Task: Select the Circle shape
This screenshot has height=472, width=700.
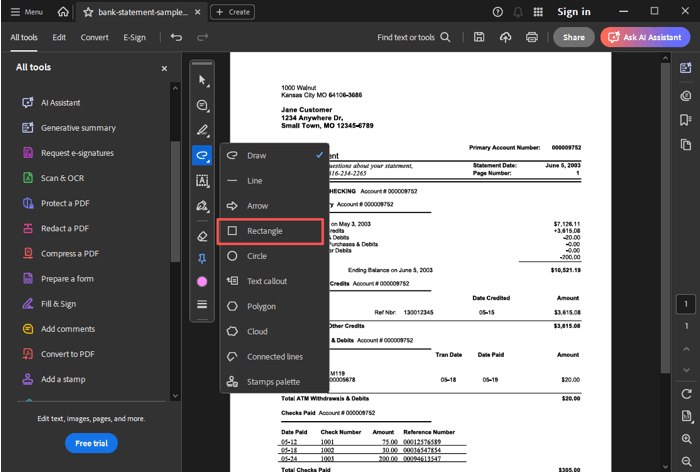Action: [274, 256]
